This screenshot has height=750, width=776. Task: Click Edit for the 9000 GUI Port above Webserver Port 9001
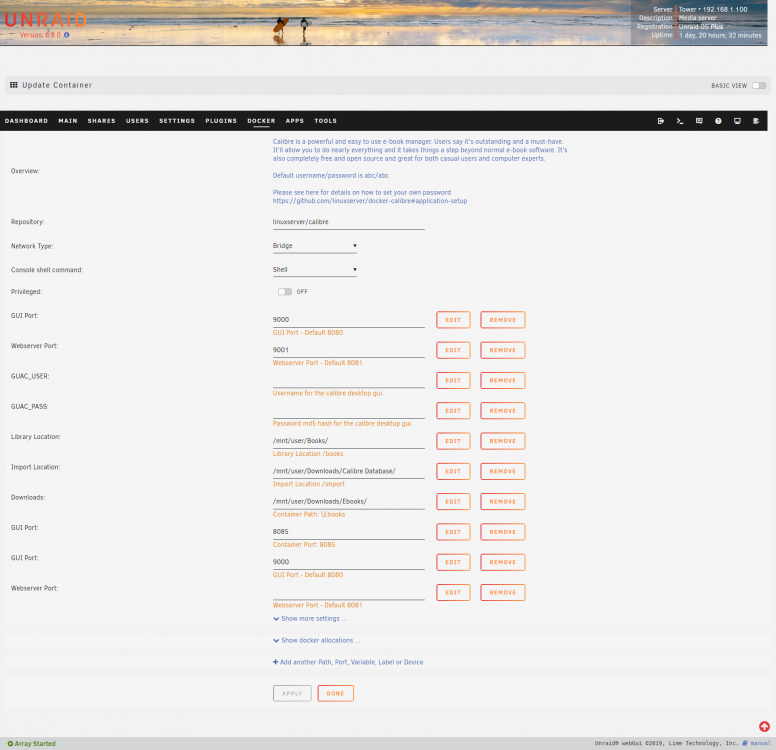click(x=453, y=320)
